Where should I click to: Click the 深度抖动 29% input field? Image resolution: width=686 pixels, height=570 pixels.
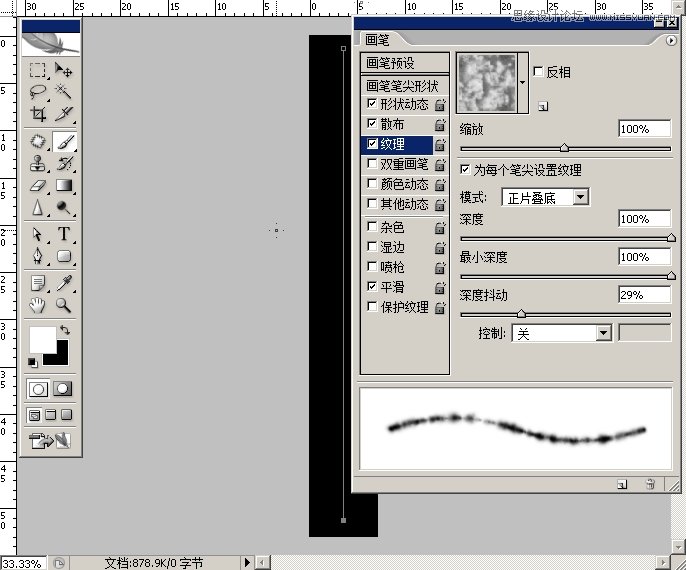[x=644, y=294]
